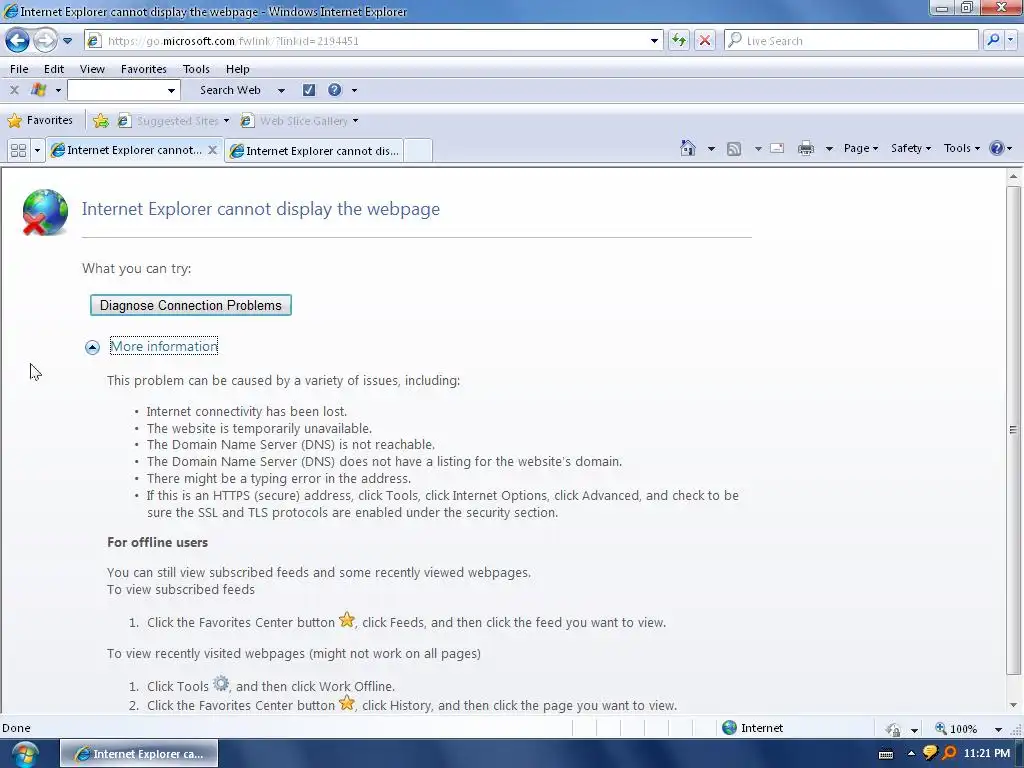Image resolution: width=1024 pixels, height=768 pixels.
Task: Click the scrollbar down arrow
Action: pos(1013,705)
